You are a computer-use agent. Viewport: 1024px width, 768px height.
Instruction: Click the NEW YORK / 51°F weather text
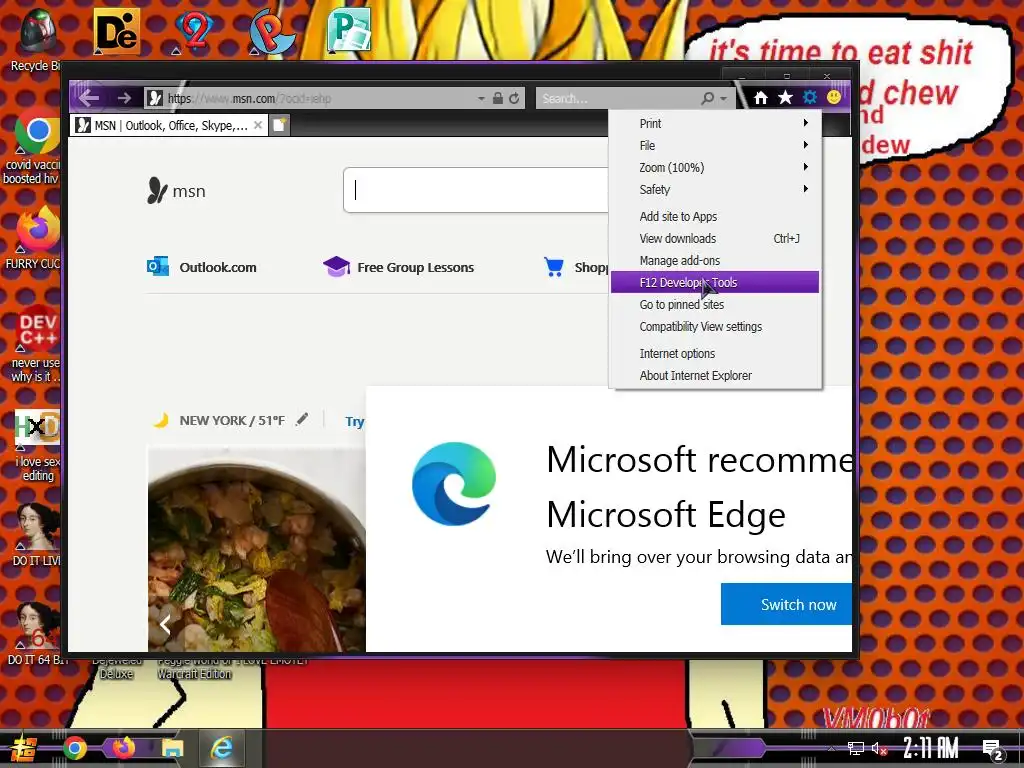coord(232,421)
